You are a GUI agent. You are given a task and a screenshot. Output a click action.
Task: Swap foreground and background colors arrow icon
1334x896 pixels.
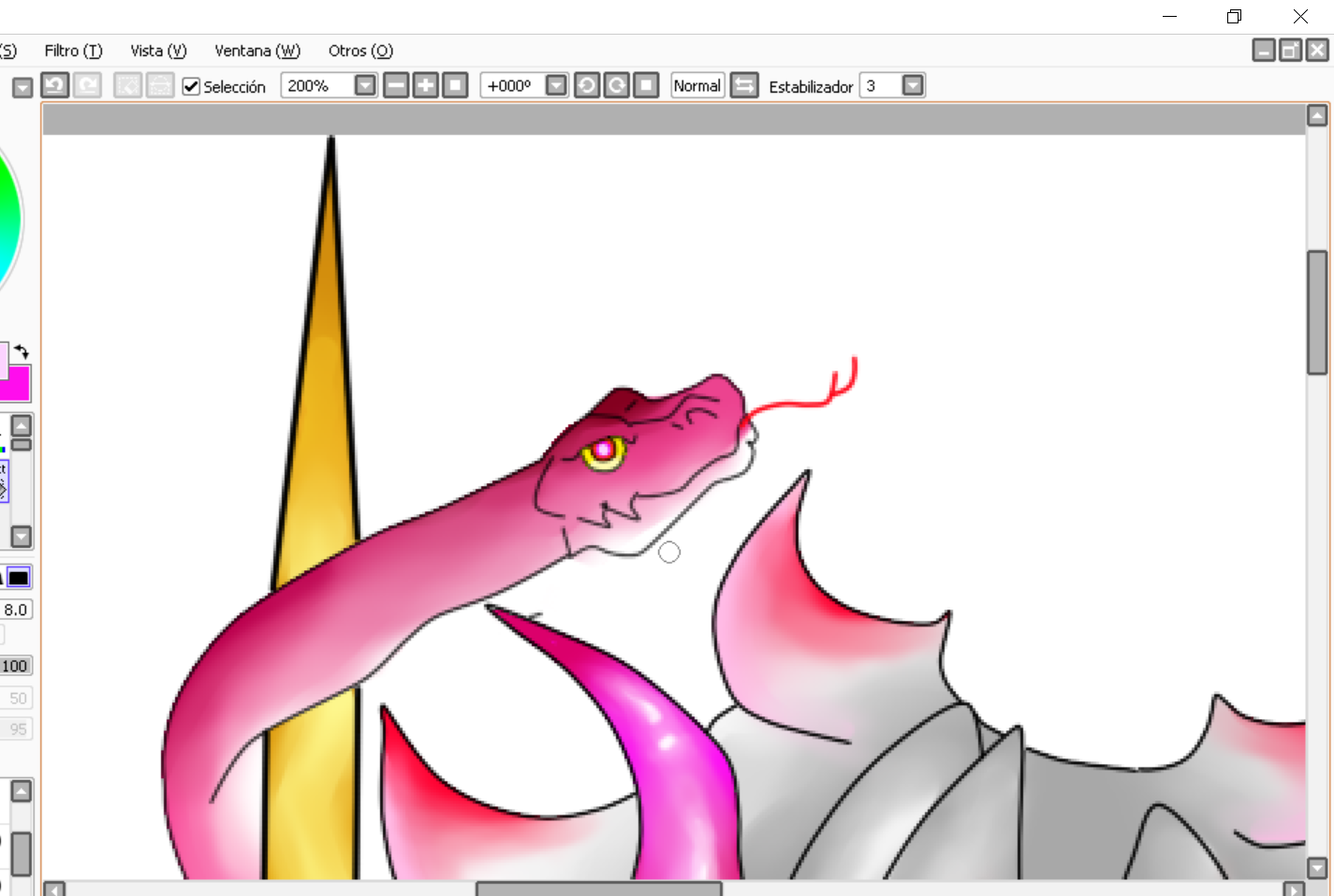coord(21,352)
